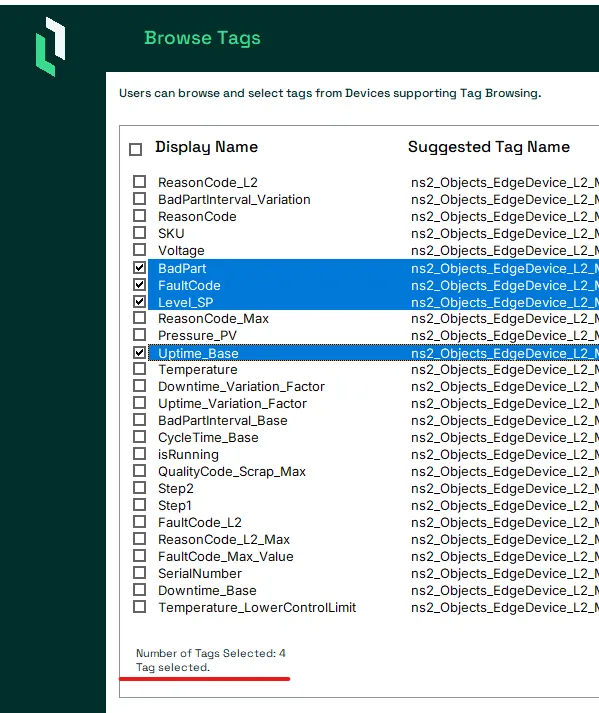599x713 pixels.
Task: Click the green and white app logo
Action: (x=50, y=46)
